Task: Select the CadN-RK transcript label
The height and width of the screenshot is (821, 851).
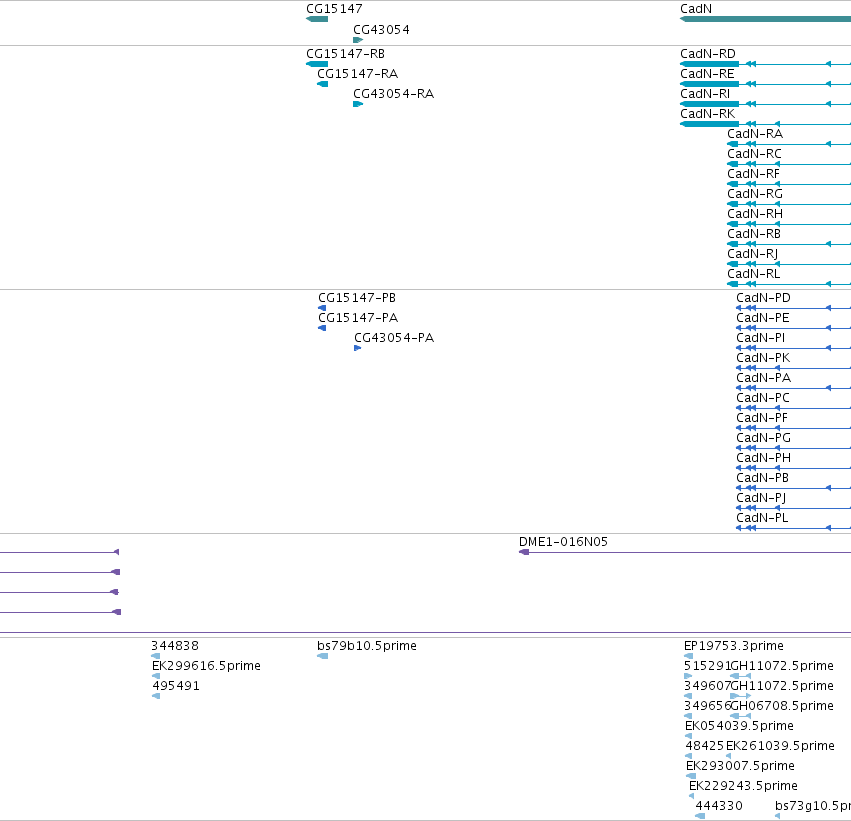Action: 708,114
